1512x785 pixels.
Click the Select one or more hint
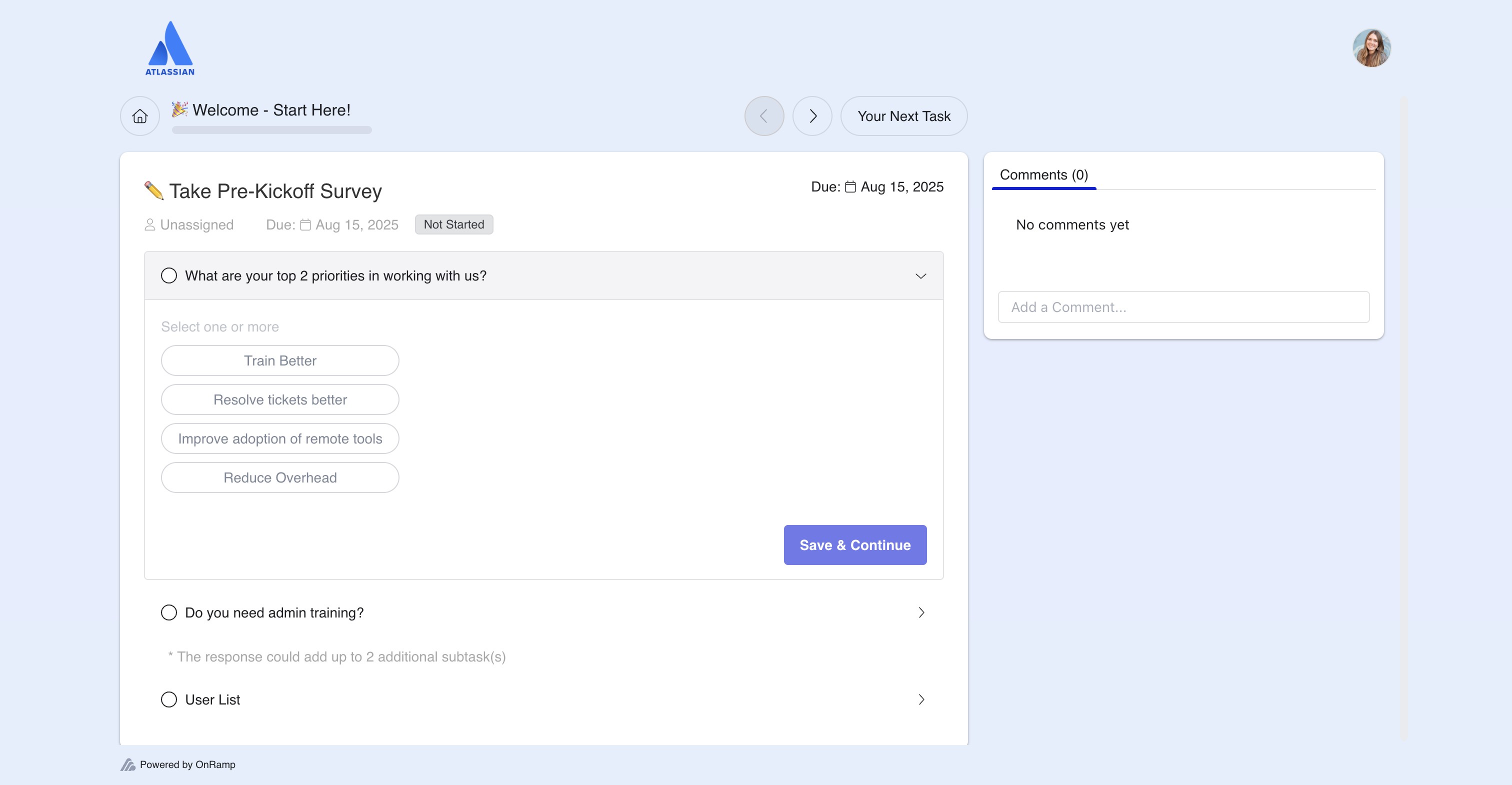point(220,327)
